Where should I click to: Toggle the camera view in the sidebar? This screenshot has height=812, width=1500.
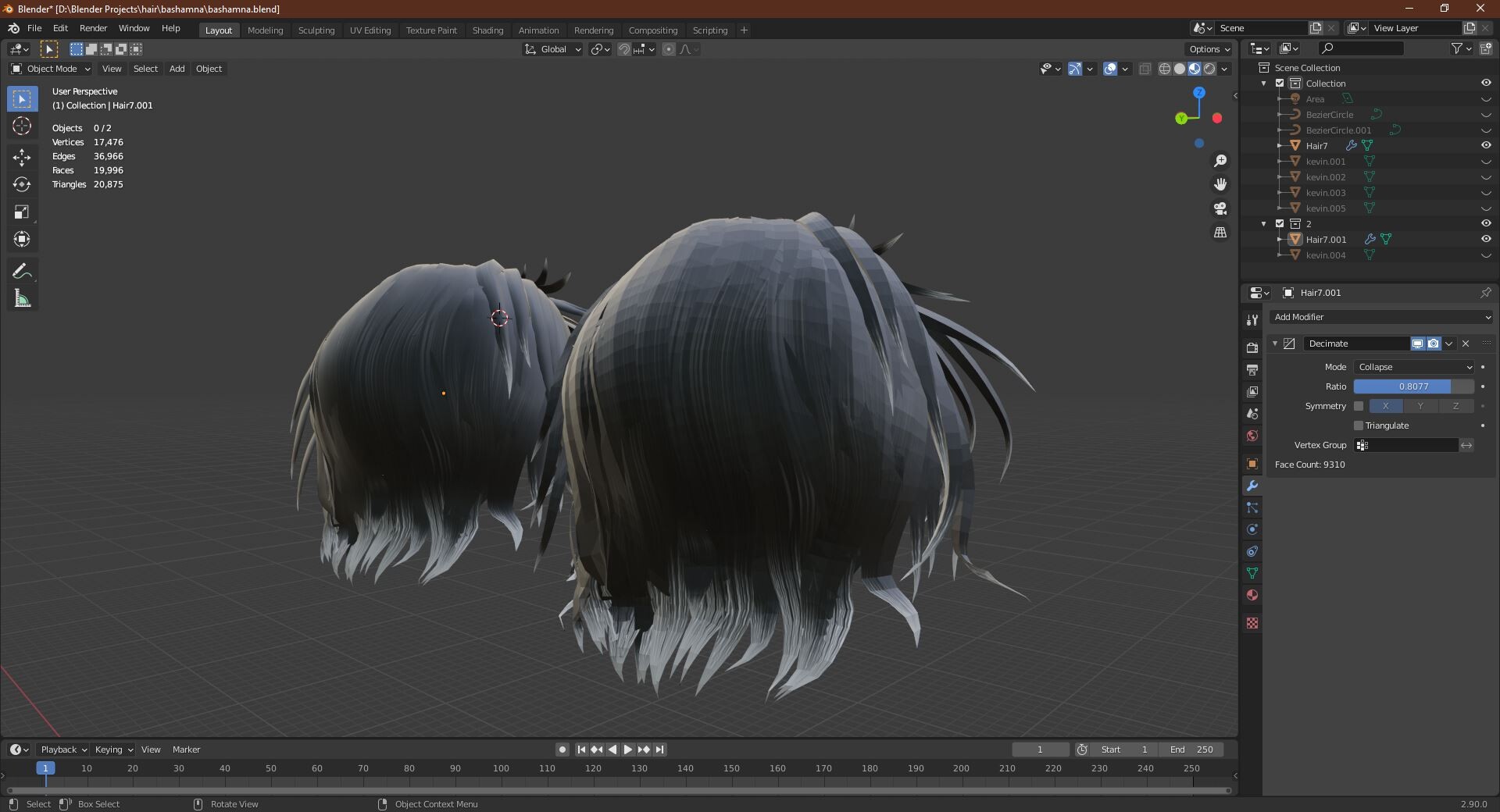point(1220,208)
